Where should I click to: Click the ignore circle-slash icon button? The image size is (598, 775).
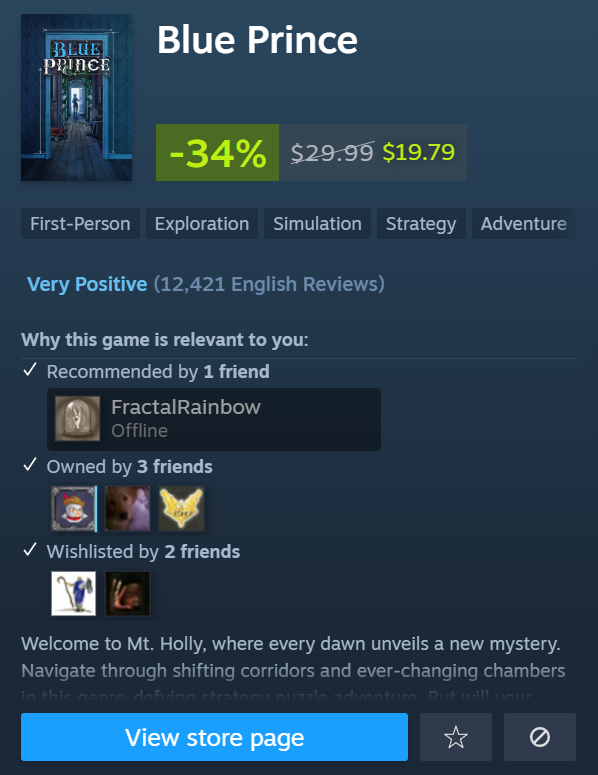click(x=540, y=737)
